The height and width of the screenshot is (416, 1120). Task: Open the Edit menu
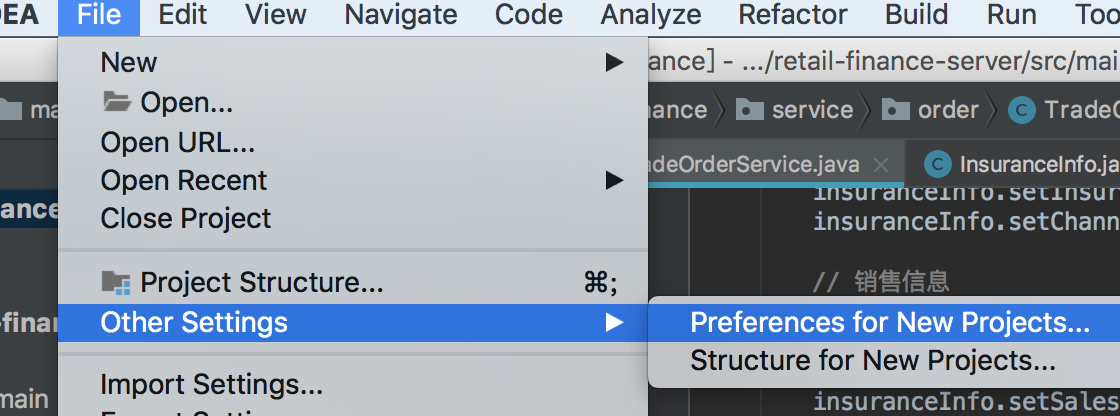(x=183, y=14)
